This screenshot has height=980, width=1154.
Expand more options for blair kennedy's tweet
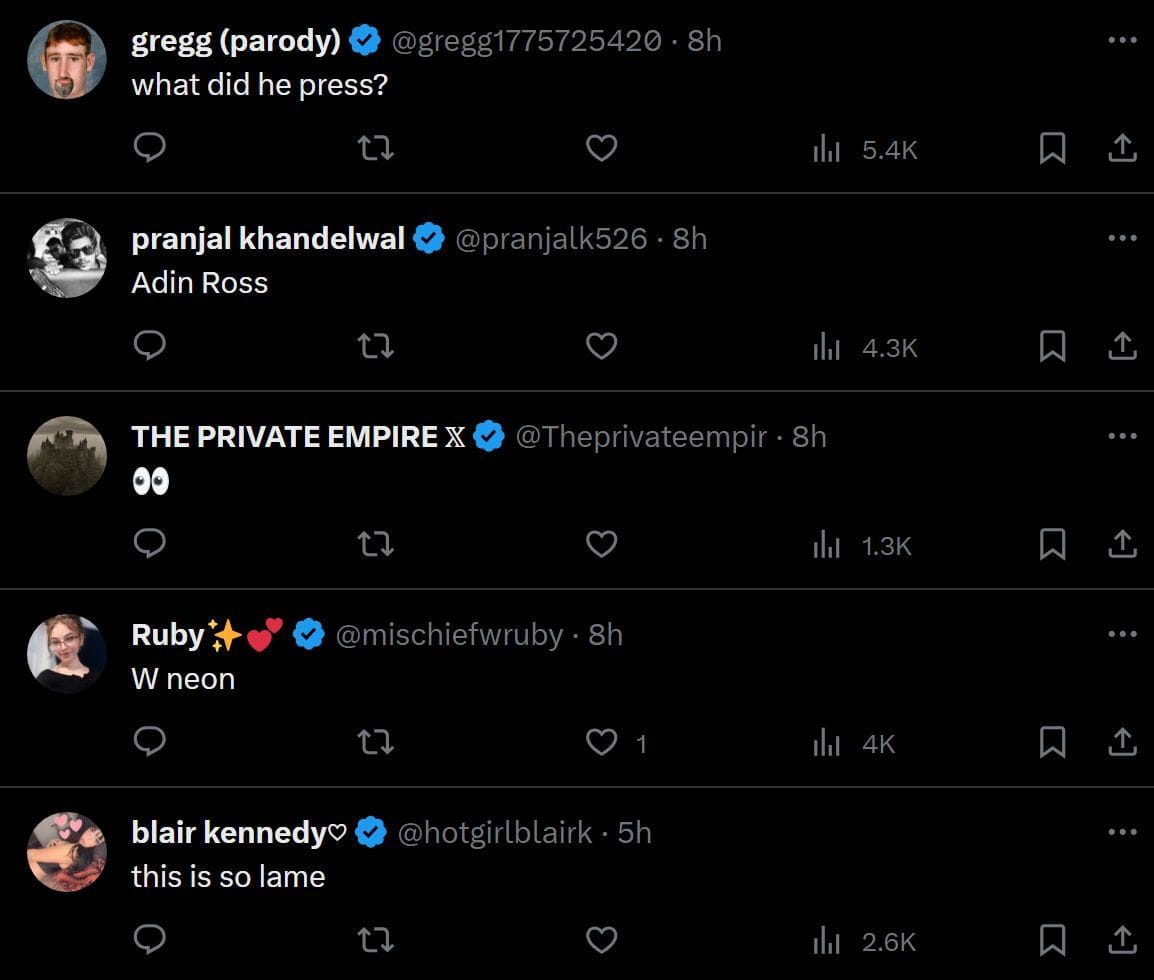1122,832
